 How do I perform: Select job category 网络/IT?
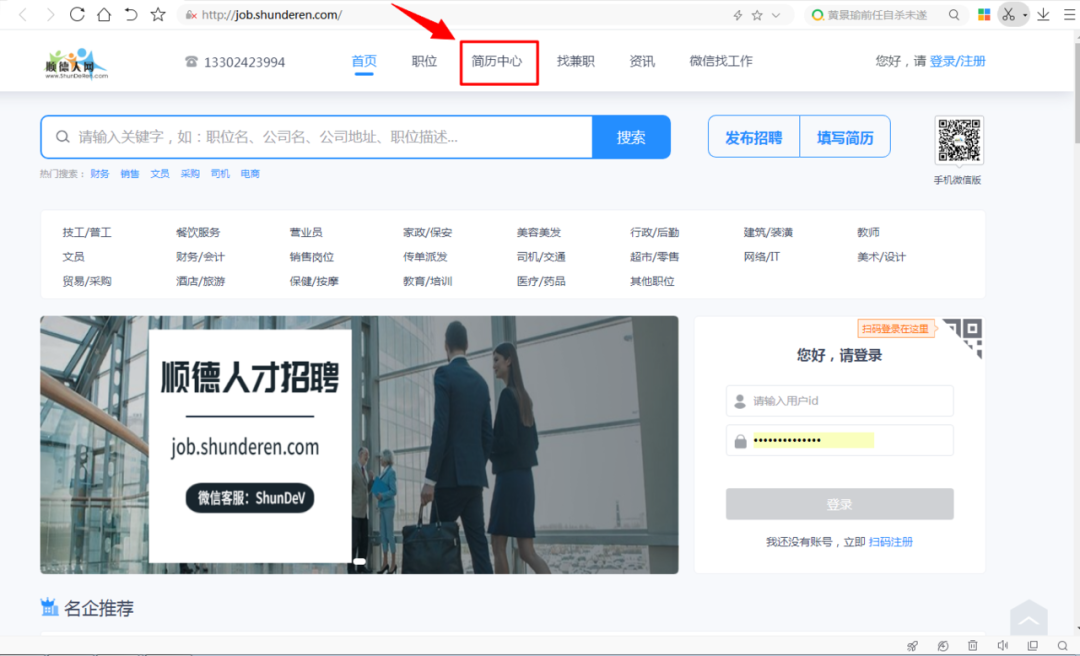point(762,256)
